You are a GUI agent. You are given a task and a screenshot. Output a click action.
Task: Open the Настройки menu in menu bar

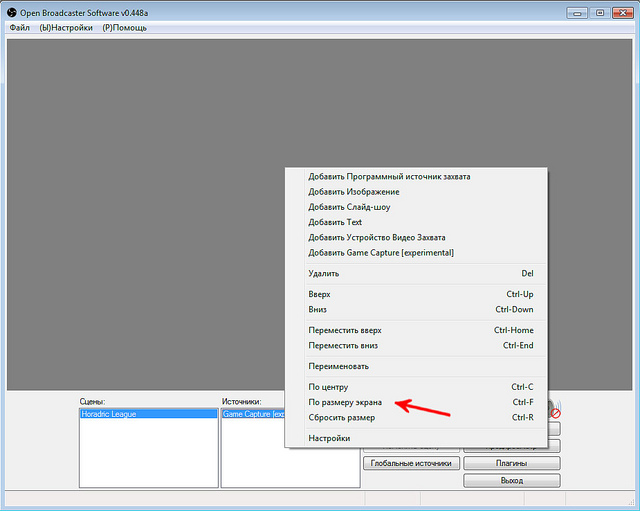66,28
